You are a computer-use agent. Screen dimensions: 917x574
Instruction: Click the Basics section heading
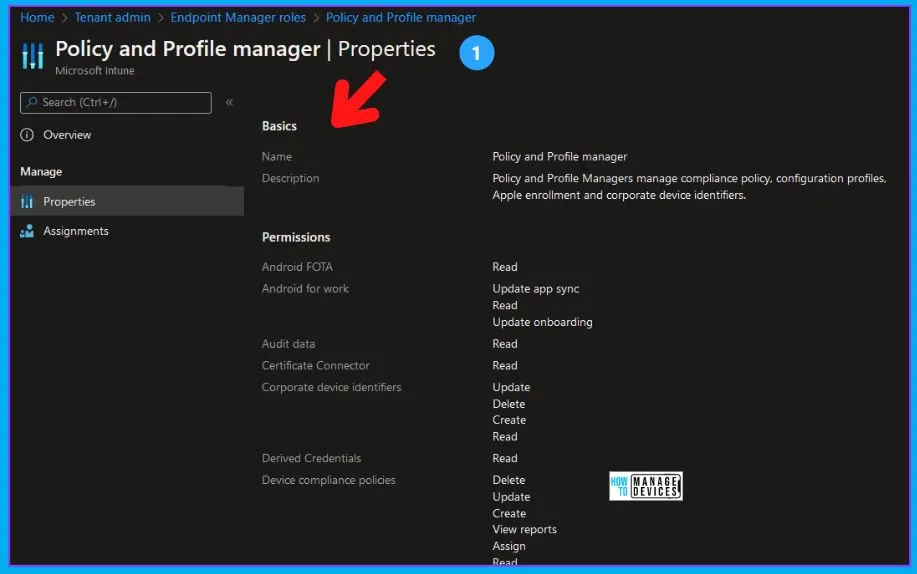pyautogui.click(x=279, y=126)
